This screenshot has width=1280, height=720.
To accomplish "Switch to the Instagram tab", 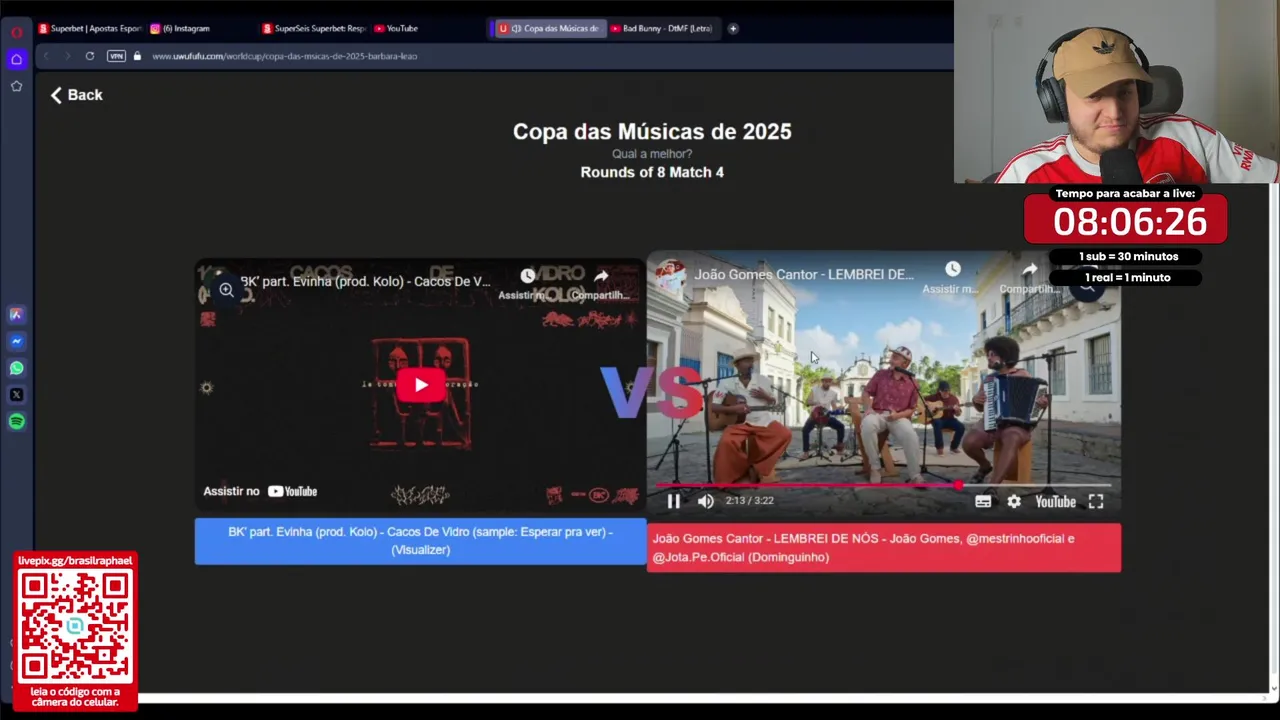I will tap(180, 28).
